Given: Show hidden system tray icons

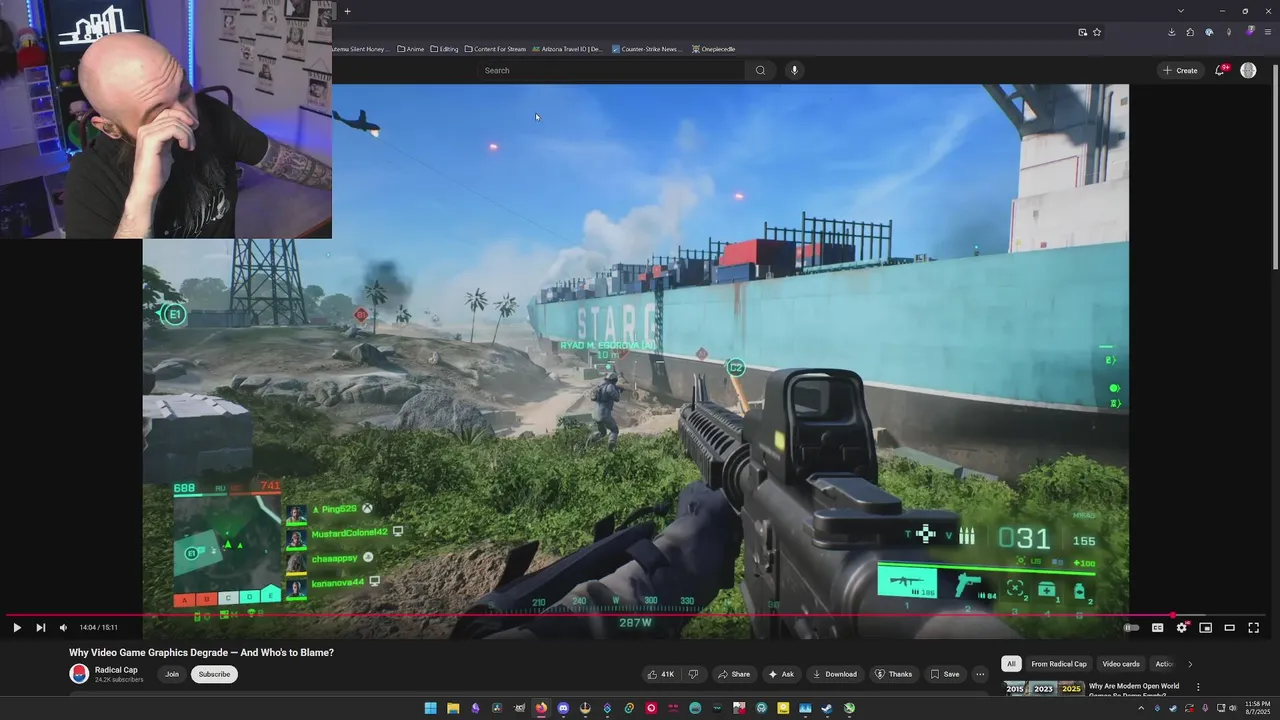Looking at the screenshot, I should click(1143, 708).
